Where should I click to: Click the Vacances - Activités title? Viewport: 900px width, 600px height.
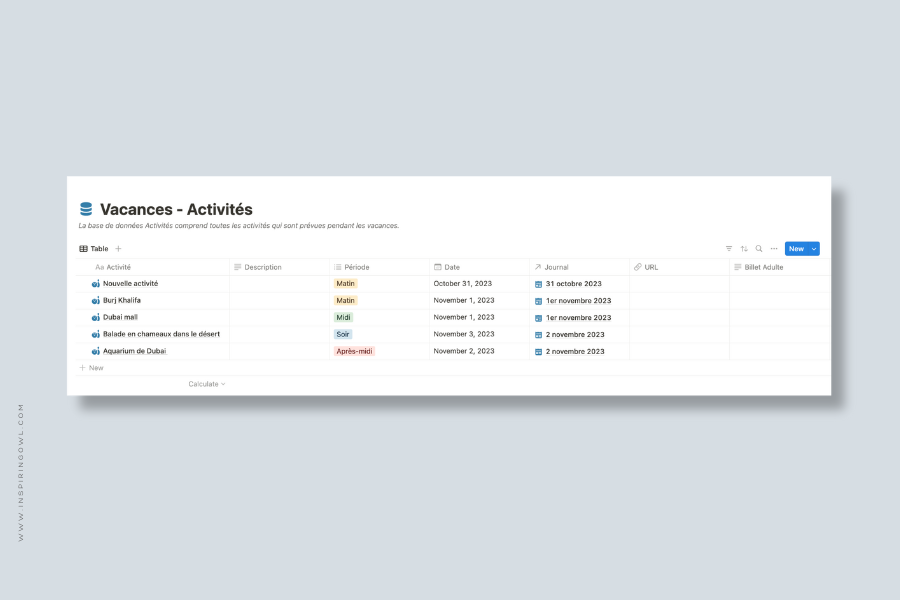point(176,210)
